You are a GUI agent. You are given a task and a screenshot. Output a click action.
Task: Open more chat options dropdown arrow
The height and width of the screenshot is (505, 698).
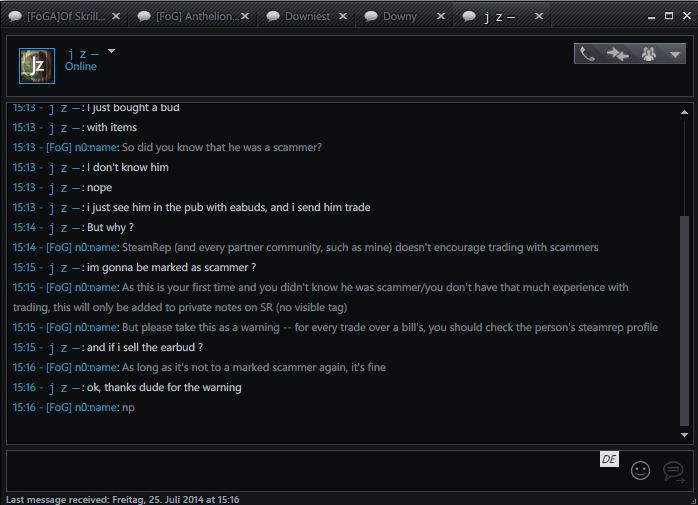675,54
